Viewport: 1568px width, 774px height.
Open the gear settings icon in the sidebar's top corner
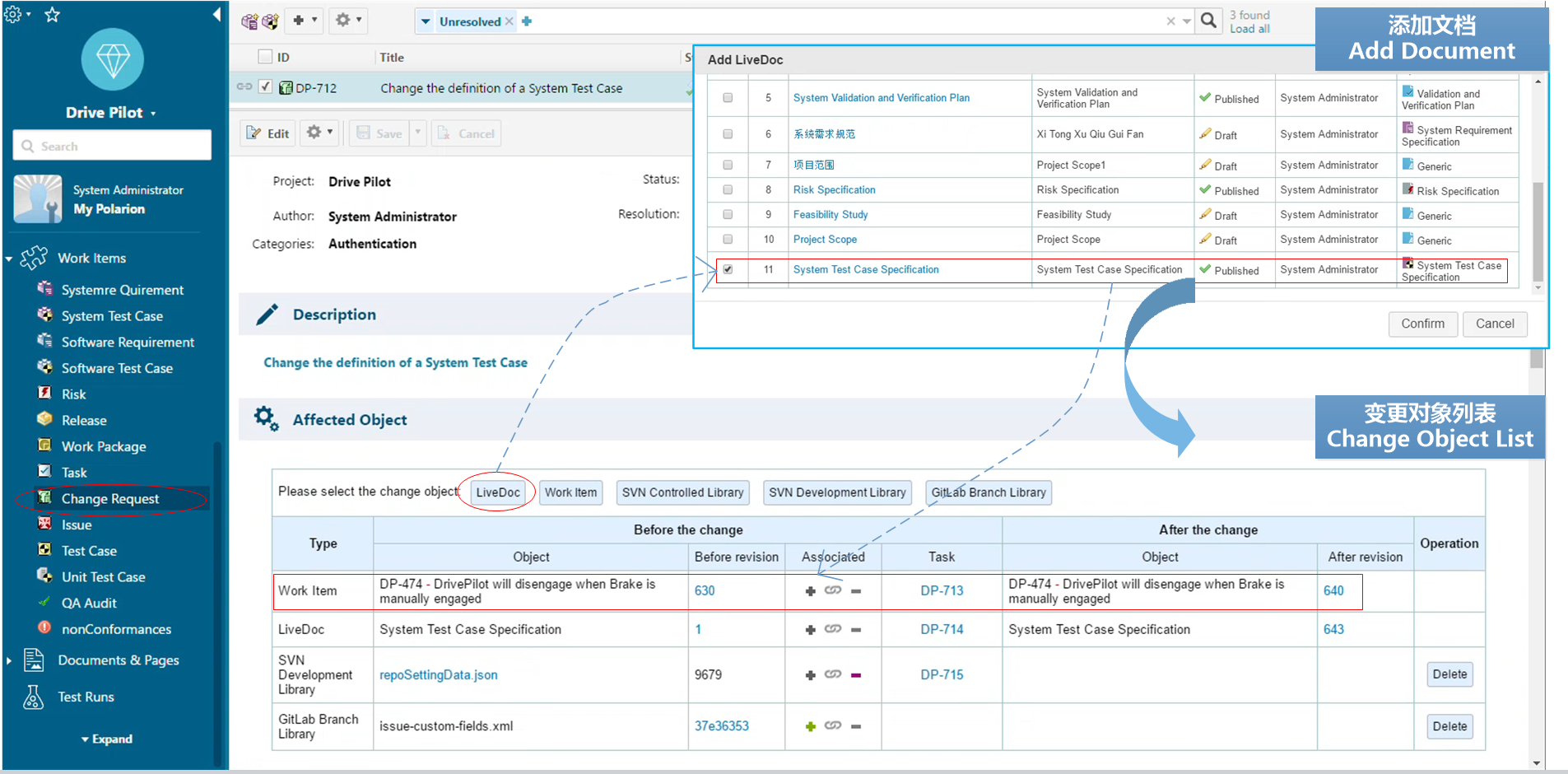click(12, 14)
